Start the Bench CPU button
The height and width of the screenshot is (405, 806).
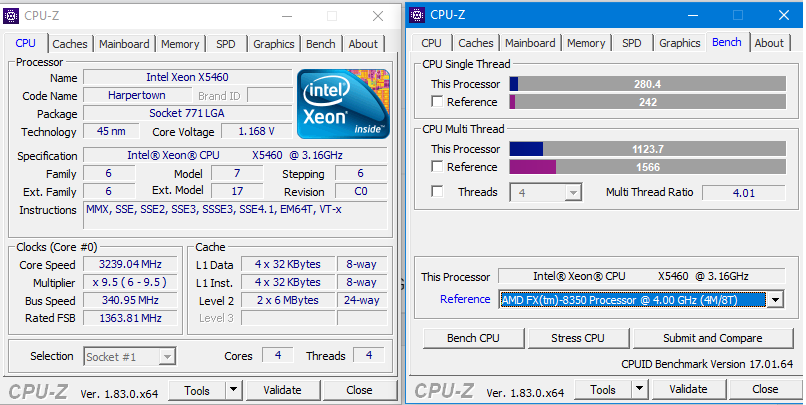point(473,338)
